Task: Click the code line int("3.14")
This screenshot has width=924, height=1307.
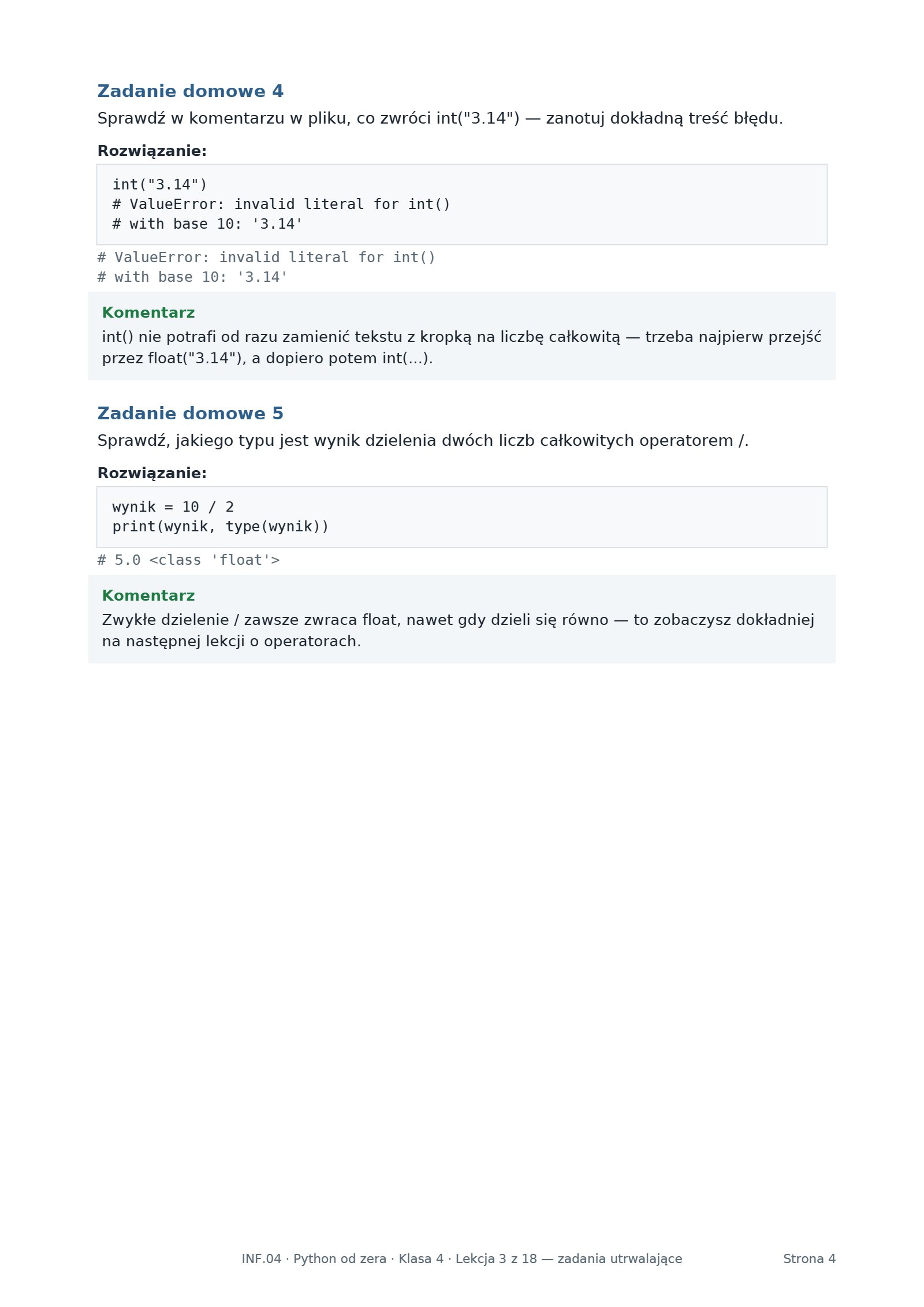Action: coord(159,185)
